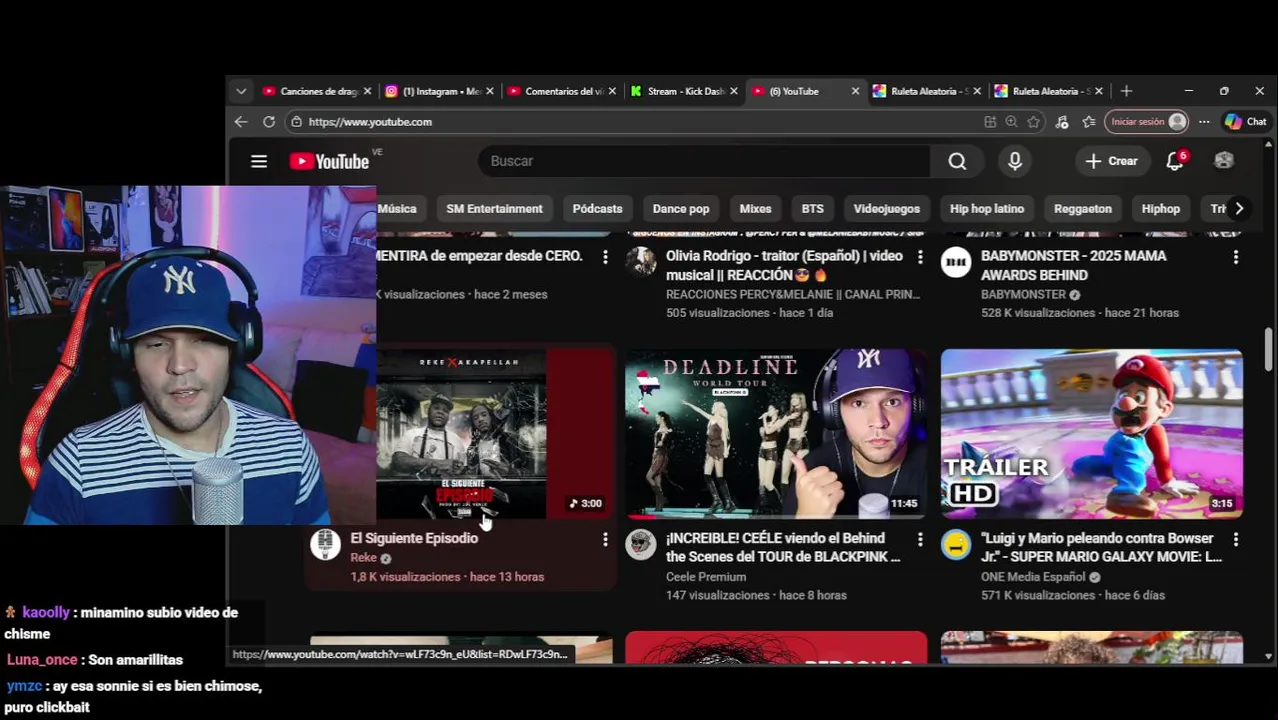
Task: Open the browser extensions icon
Action: (1062, 122)
